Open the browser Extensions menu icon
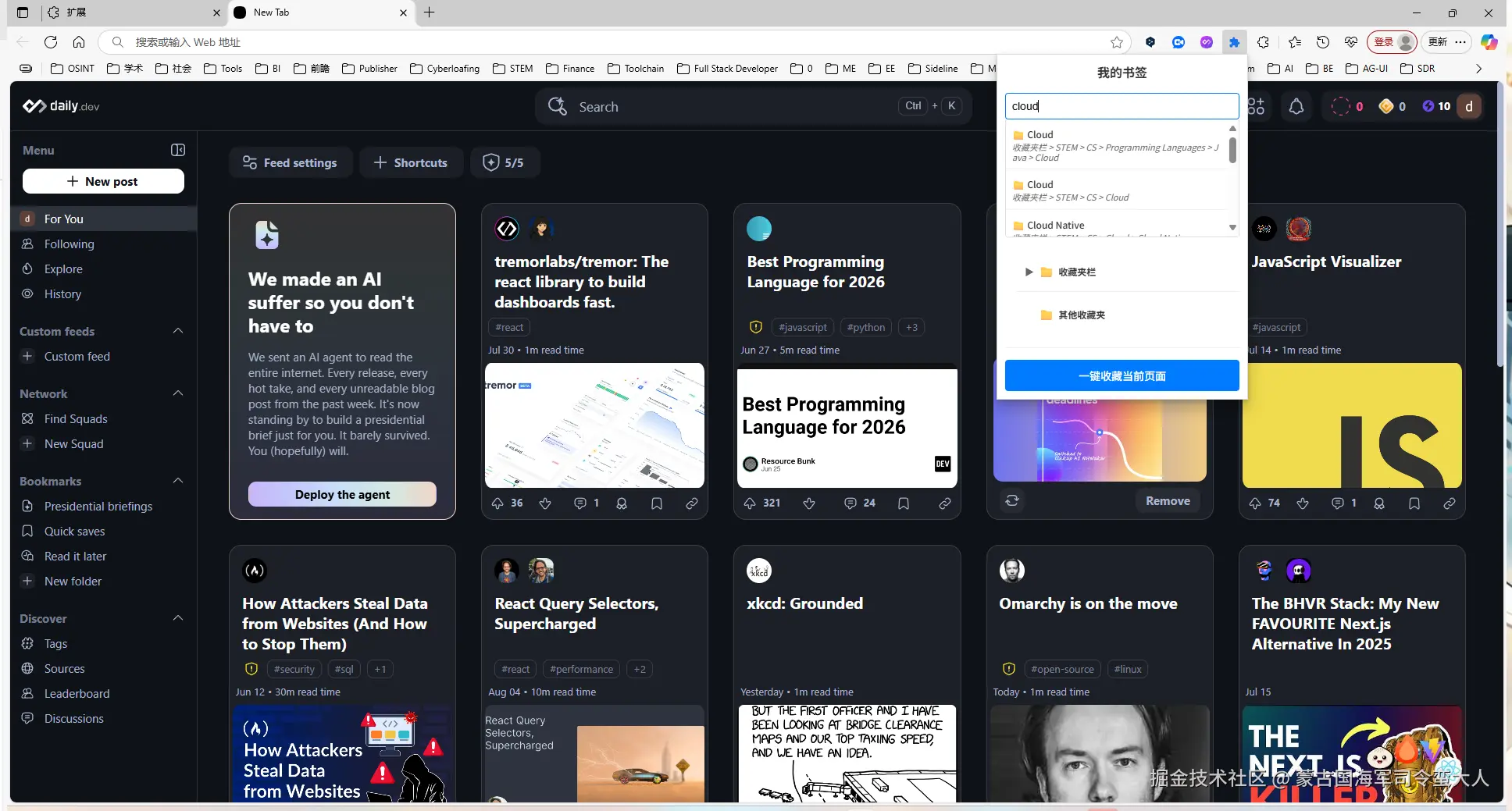This screenshot has width=1512, height=811. (x=1263, y=42)
